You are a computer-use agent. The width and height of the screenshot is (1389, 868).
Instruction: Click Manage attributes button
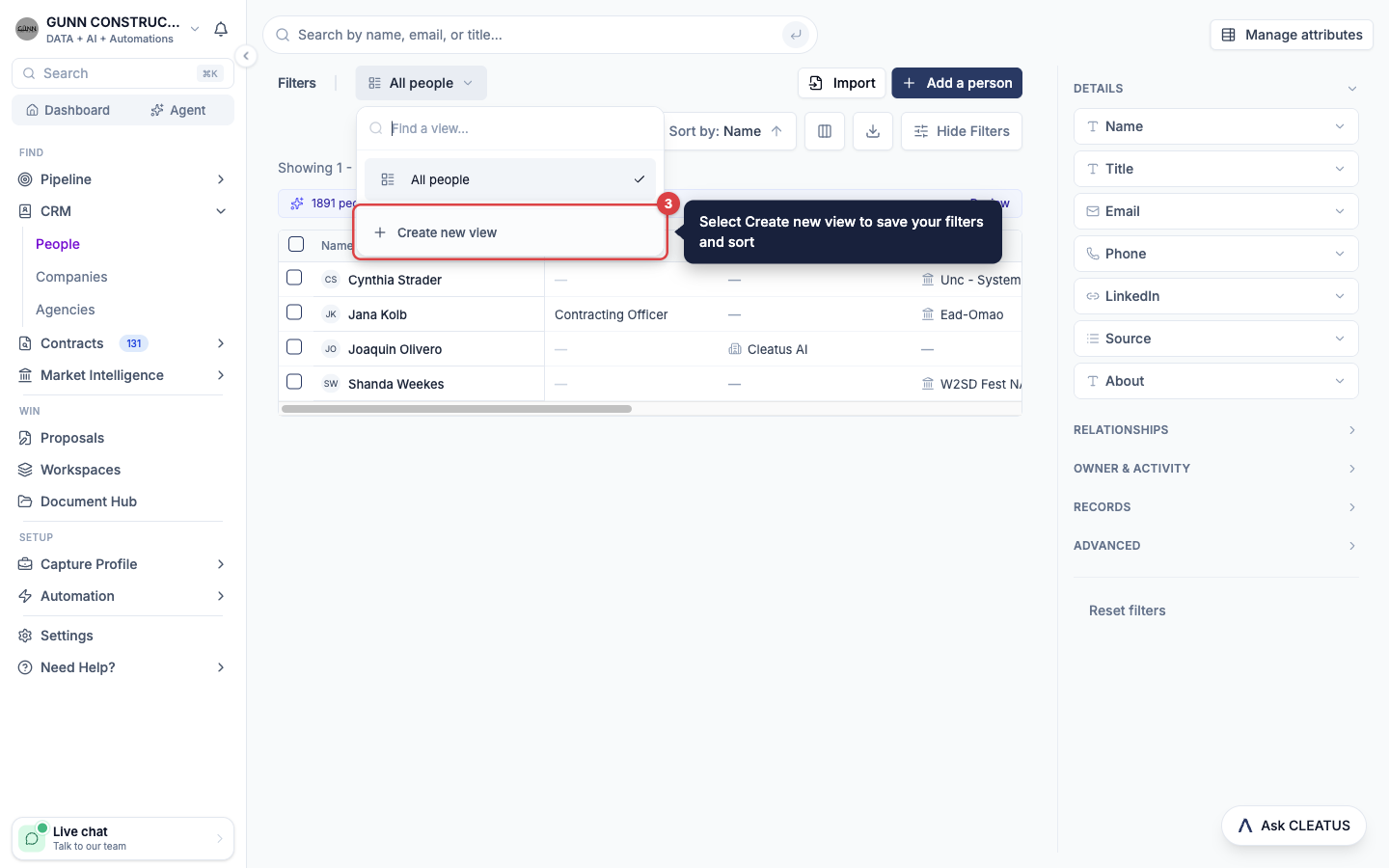[x=1292, y=35]
